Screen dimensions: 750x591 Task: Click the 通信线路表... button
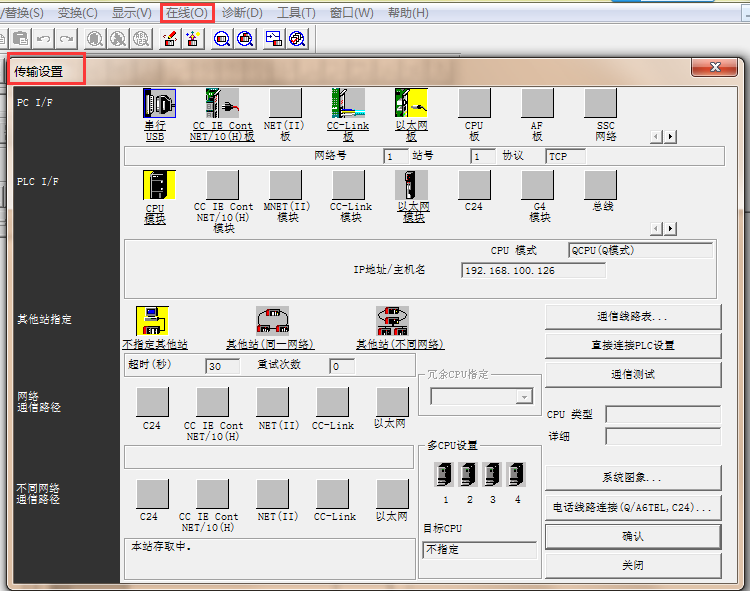(633, 317)
